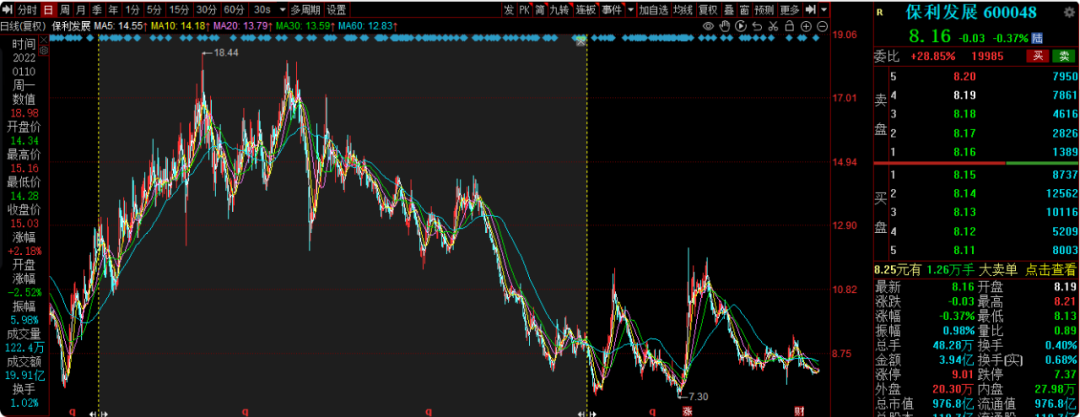1080x417 pixels.
Task: Toggle the eye visibility icon above chart
Action: [709, 26]
